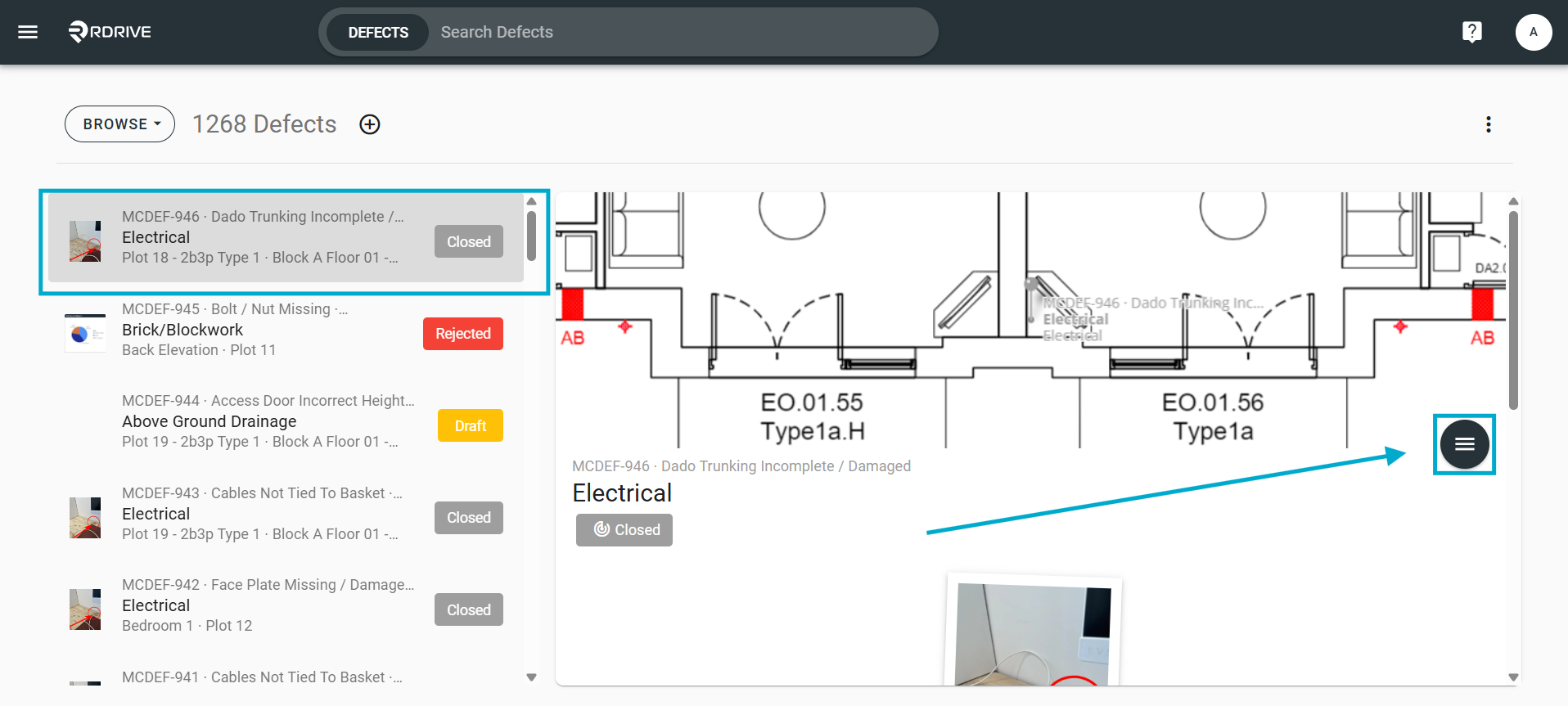The image size is (1568, 706).
Task: Expand the BROWSE dropdown
Action: click(x=120, y=124)
